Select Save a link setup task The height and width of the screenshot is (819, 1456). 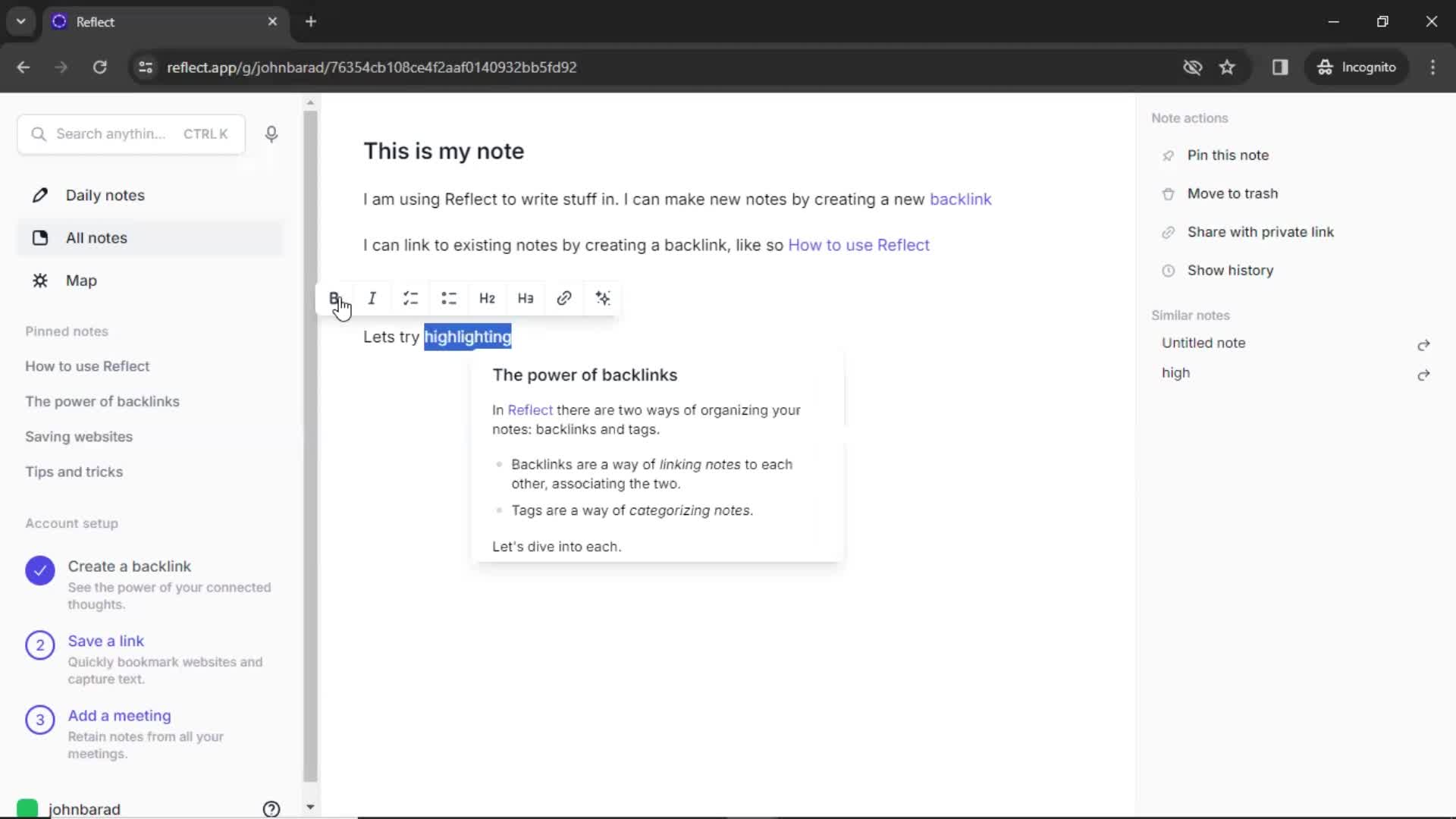tap(106, 641)
